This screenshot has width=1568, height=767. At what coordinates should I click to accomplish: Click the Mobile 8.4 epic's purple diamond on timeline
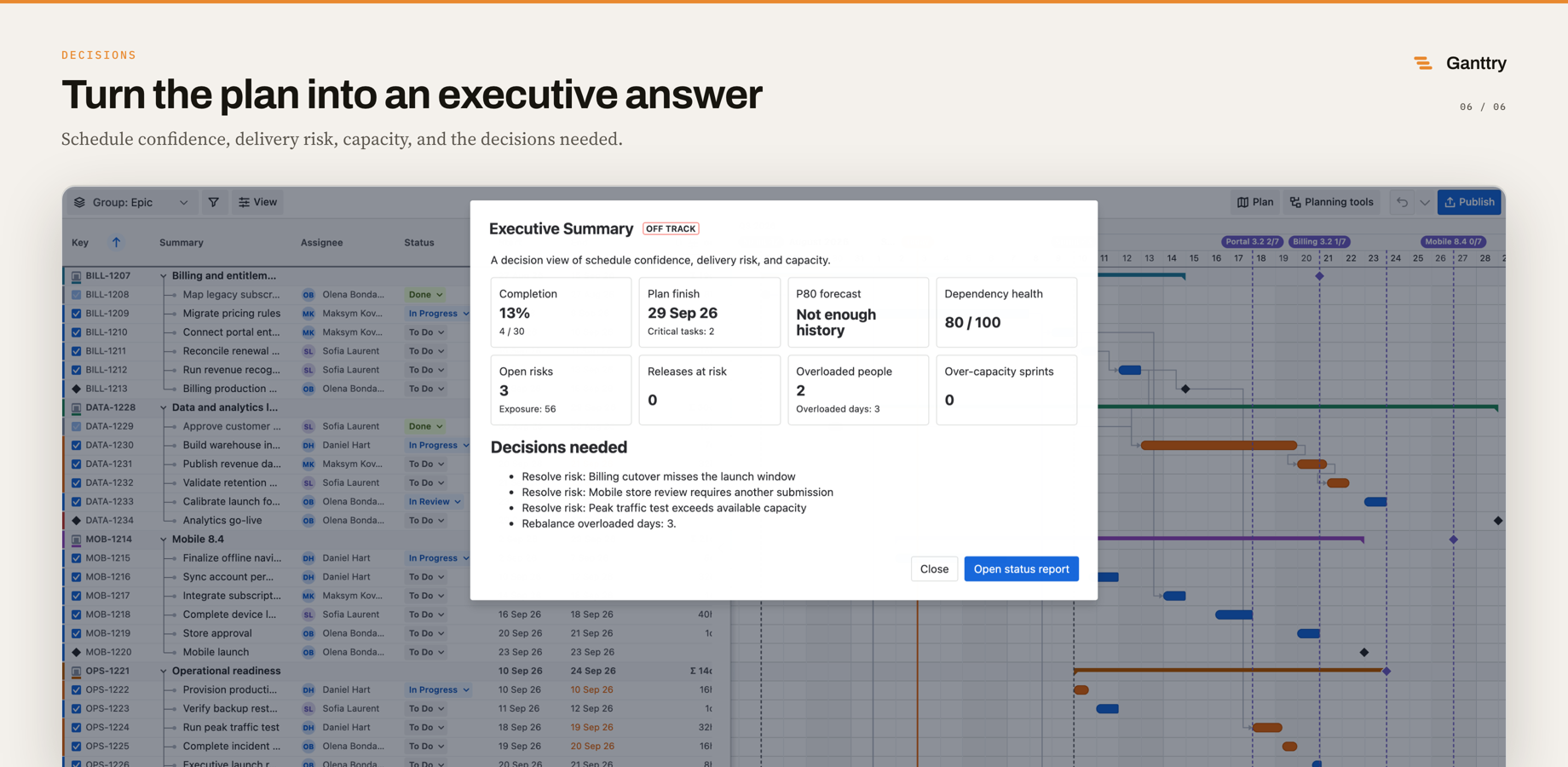(1454, 539)
